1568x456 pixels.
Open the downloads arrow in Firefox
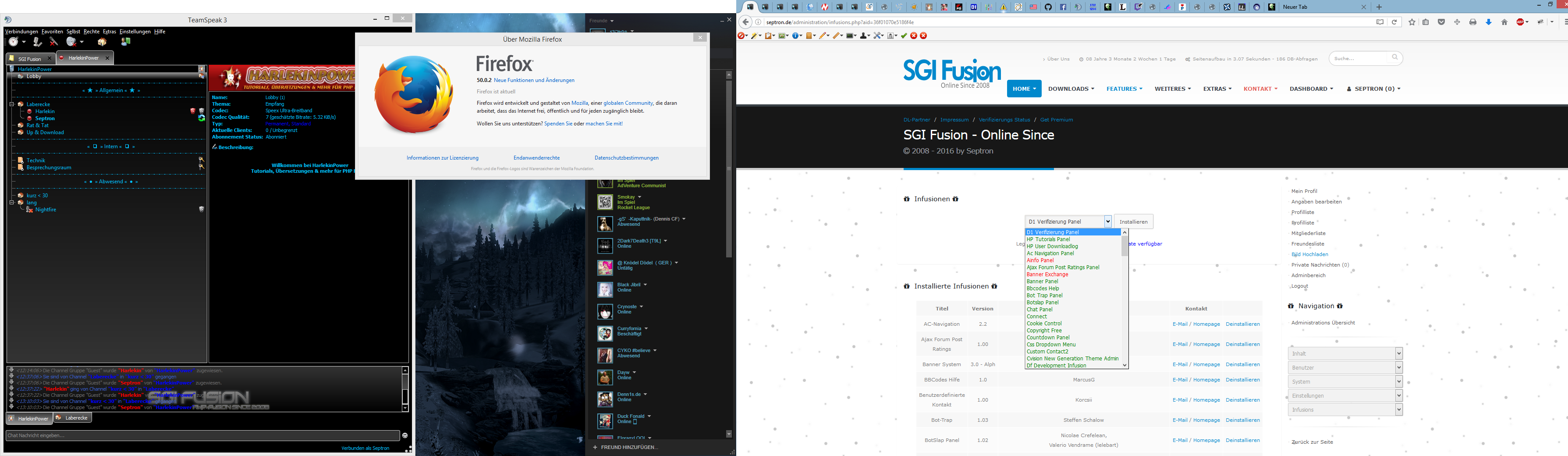point(1489,22)
